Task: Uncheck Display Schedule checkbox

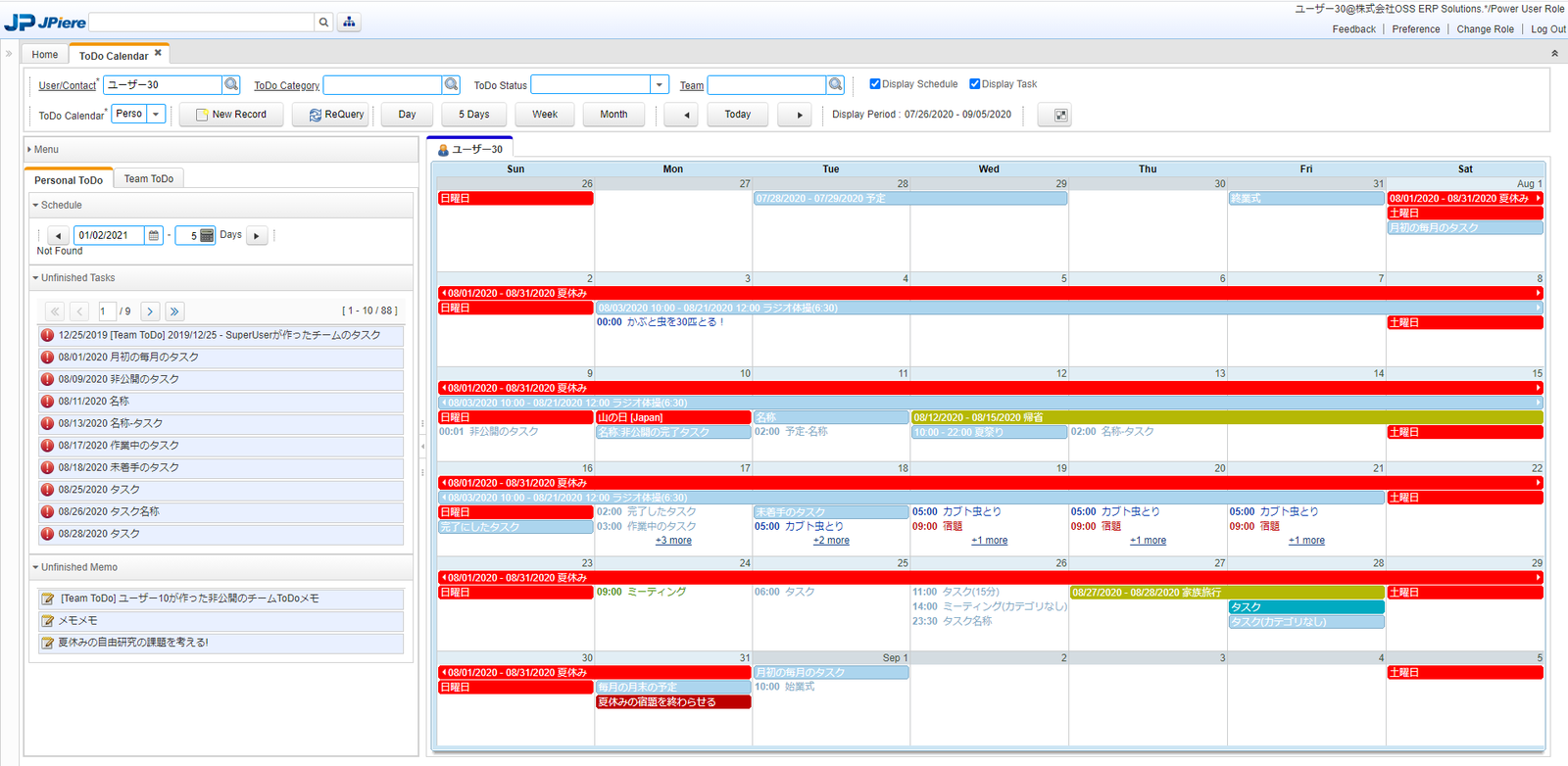Action: pyautogui.click(x=875, y=84)
